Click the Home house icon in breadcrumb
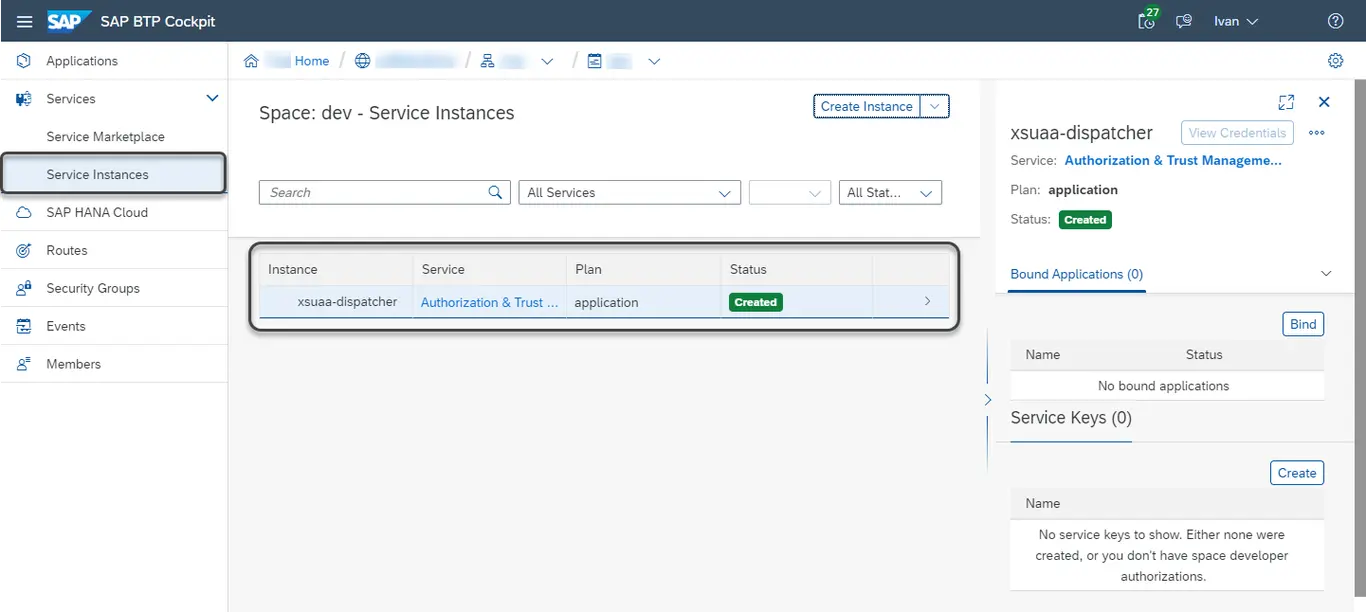The width and height of the screenshot is (1366, 612). tap(251, 61)
